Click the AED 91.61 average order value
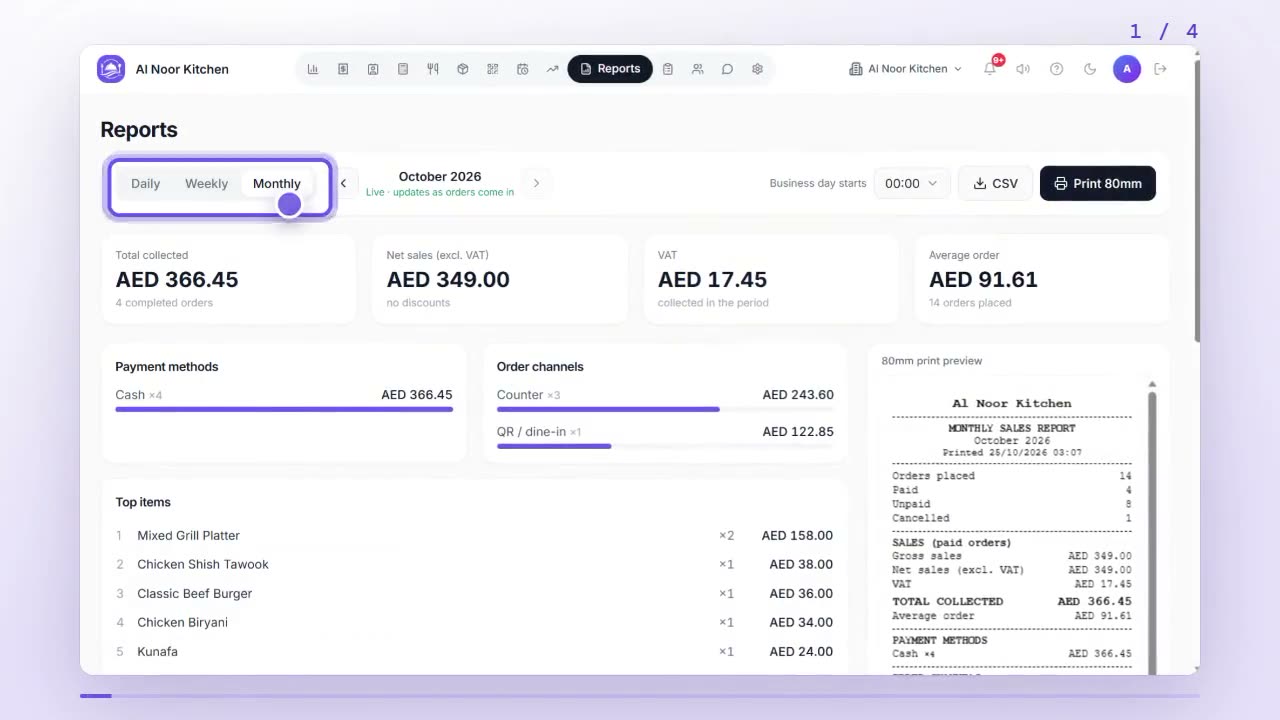This screenshot has width=1280, height=720. pyautogui.click(x=983, y=280)
